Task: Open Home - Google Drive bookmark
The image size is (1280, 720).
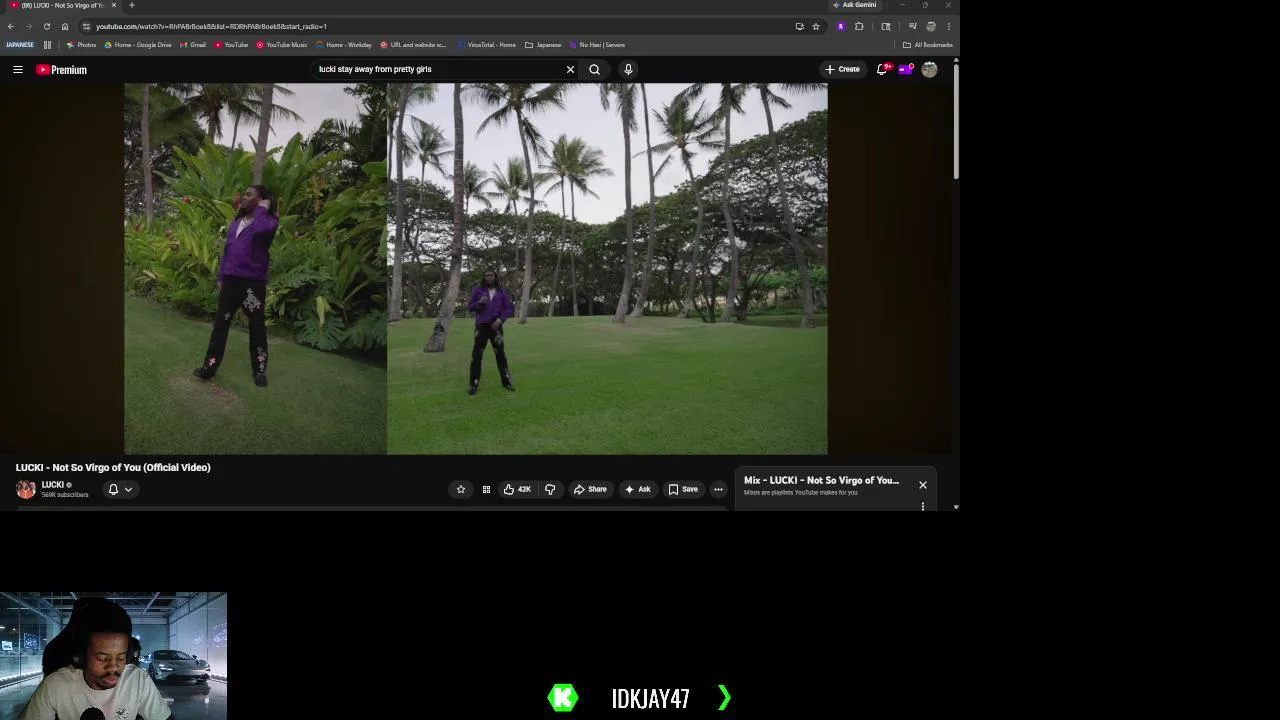Action: [138, 45]
